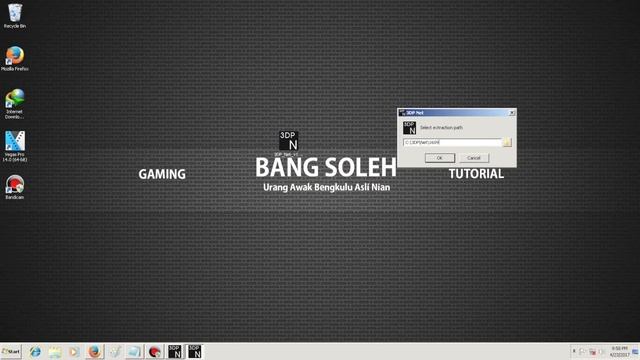The image size is (640, 360).
Task: Click the extraction path text field
Action: (x=452, y=142)
